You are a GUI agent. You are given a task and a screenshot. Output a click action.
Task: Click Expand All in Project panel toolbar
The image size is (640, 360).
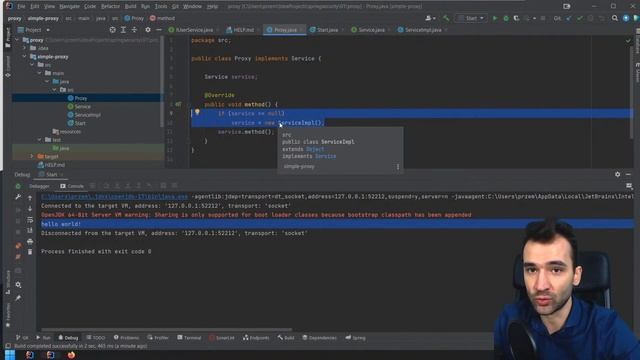[x=123, y=30]
